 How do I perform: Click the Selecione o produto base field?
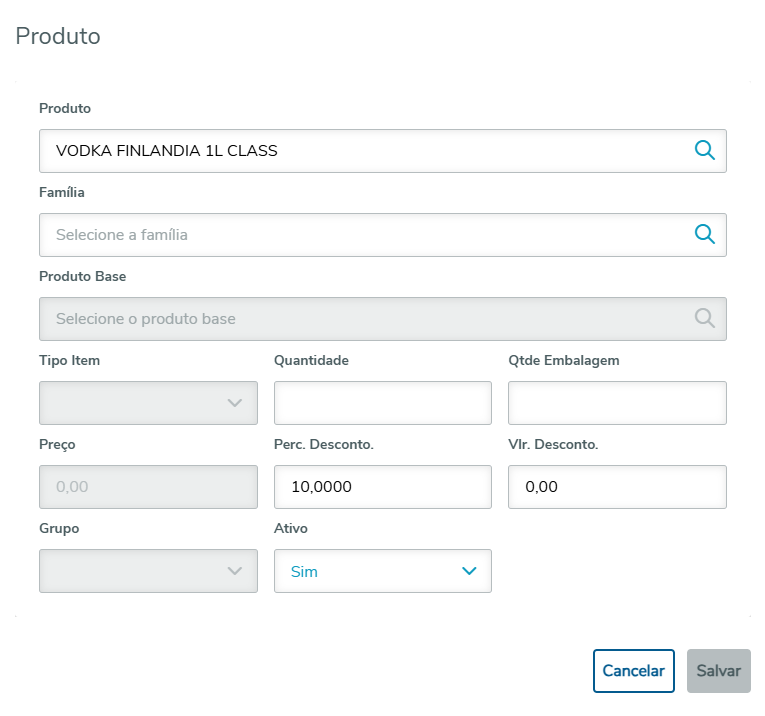(x=360, y=319)
